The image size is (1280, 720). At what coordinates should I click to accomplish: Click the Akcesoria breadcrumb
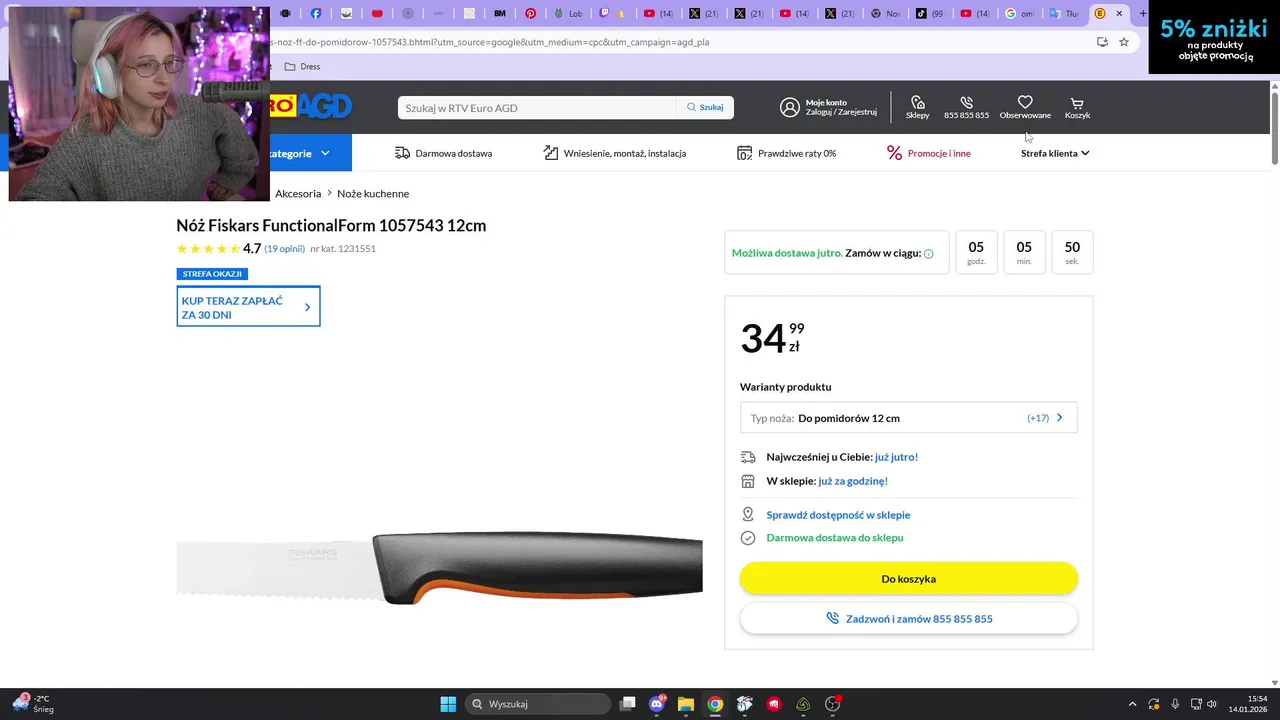(x=298, y=194)
